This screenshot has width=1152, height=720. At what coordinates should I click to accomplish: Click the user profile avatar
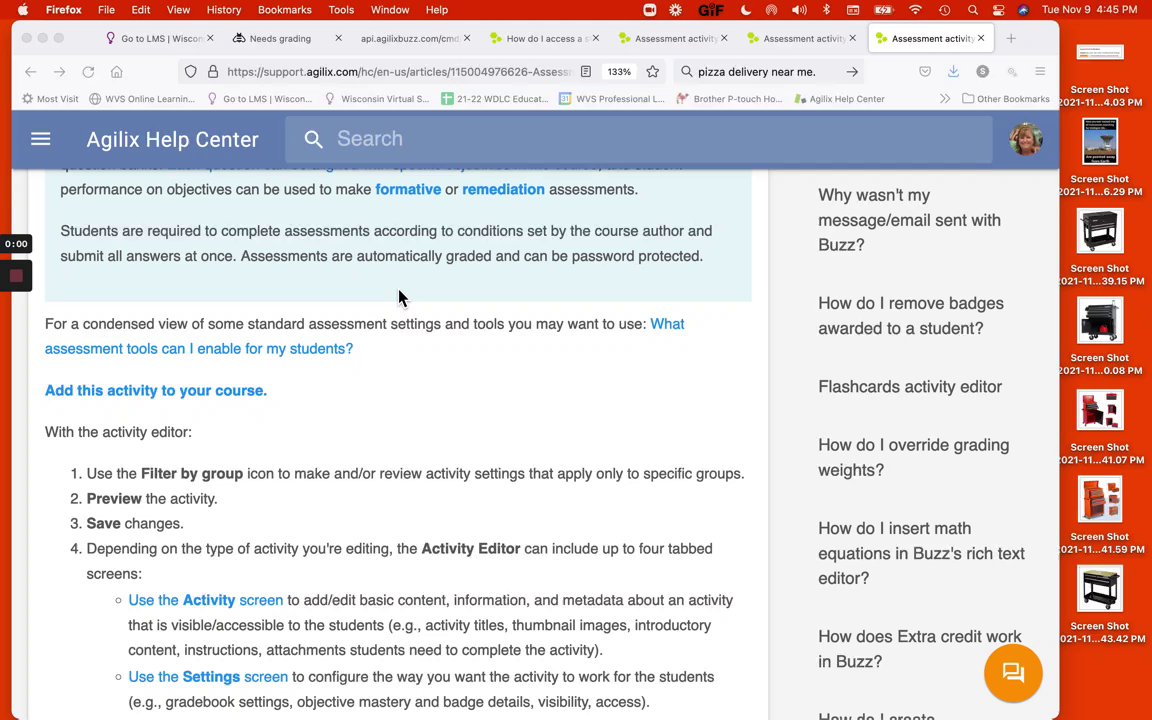point(1026,139)
